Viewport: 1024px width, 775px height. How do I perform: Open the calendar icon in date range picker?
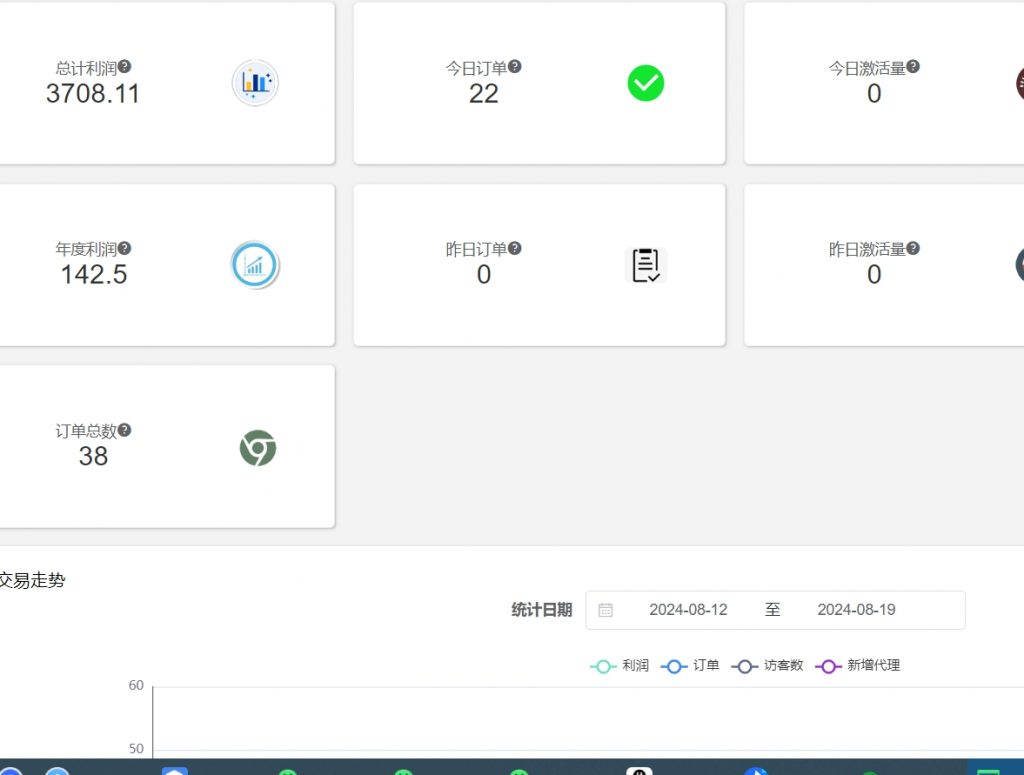[x=606, y=610]
